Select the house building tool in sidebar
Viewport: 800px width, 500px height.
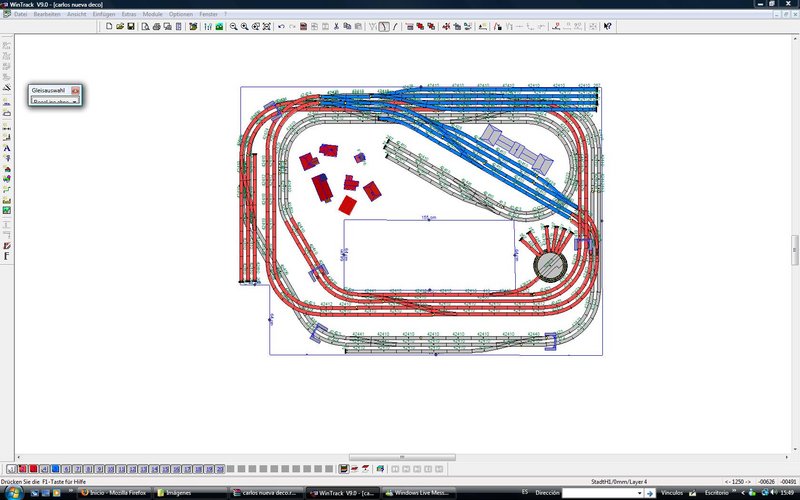7,168
